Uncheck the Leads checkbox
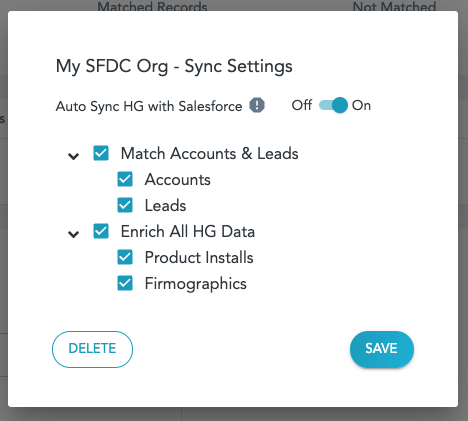This screenshot has height=421, width=468. tap(125, 205)
